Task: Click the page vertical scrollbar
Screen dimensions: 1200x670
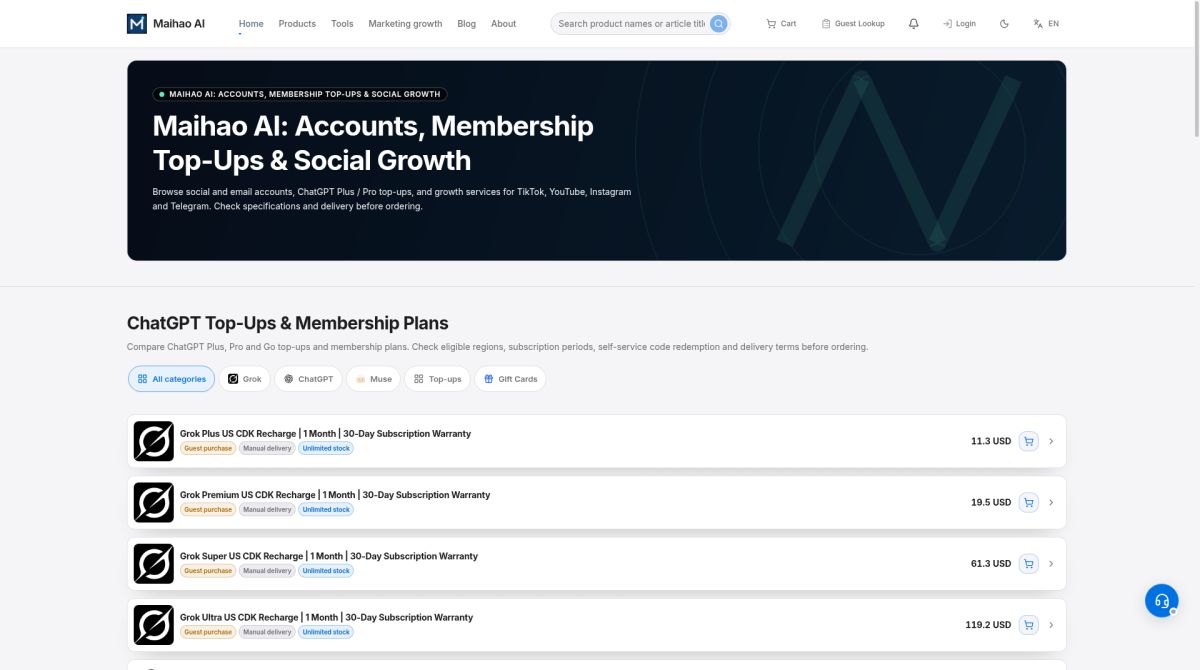Action: (1195, 70)
